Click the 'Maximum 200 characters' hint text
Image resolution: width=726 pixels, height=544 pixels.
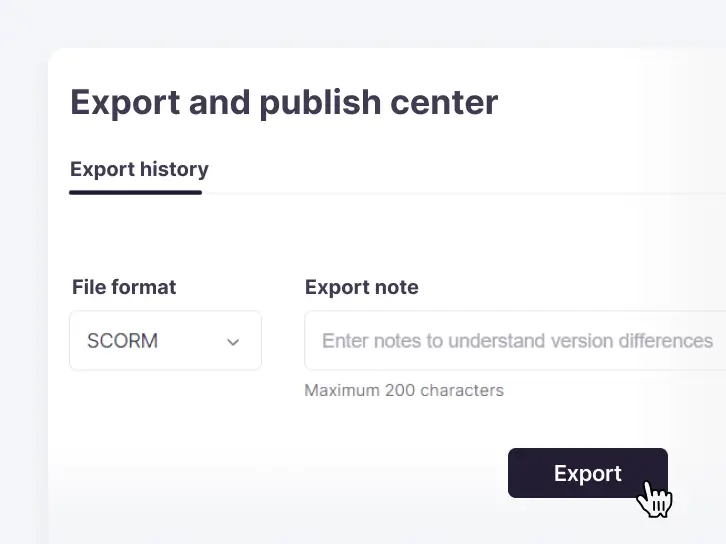click(404, 390)
